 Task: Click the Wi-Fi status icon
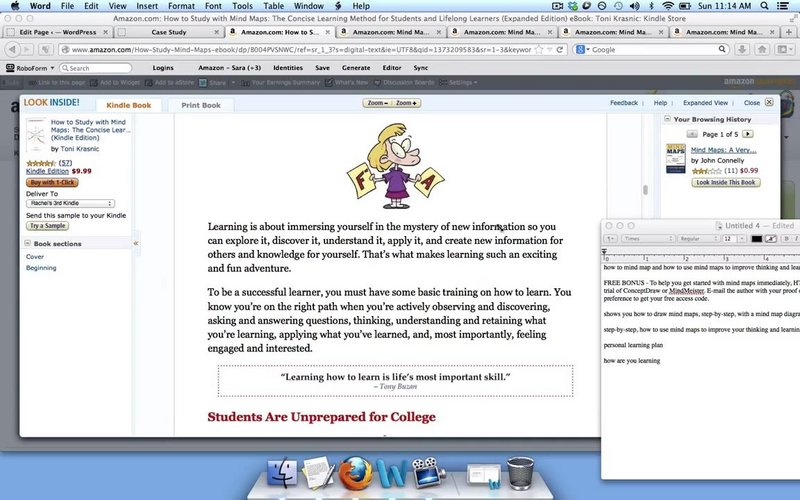pyautogui.click(x=668, y=6)
